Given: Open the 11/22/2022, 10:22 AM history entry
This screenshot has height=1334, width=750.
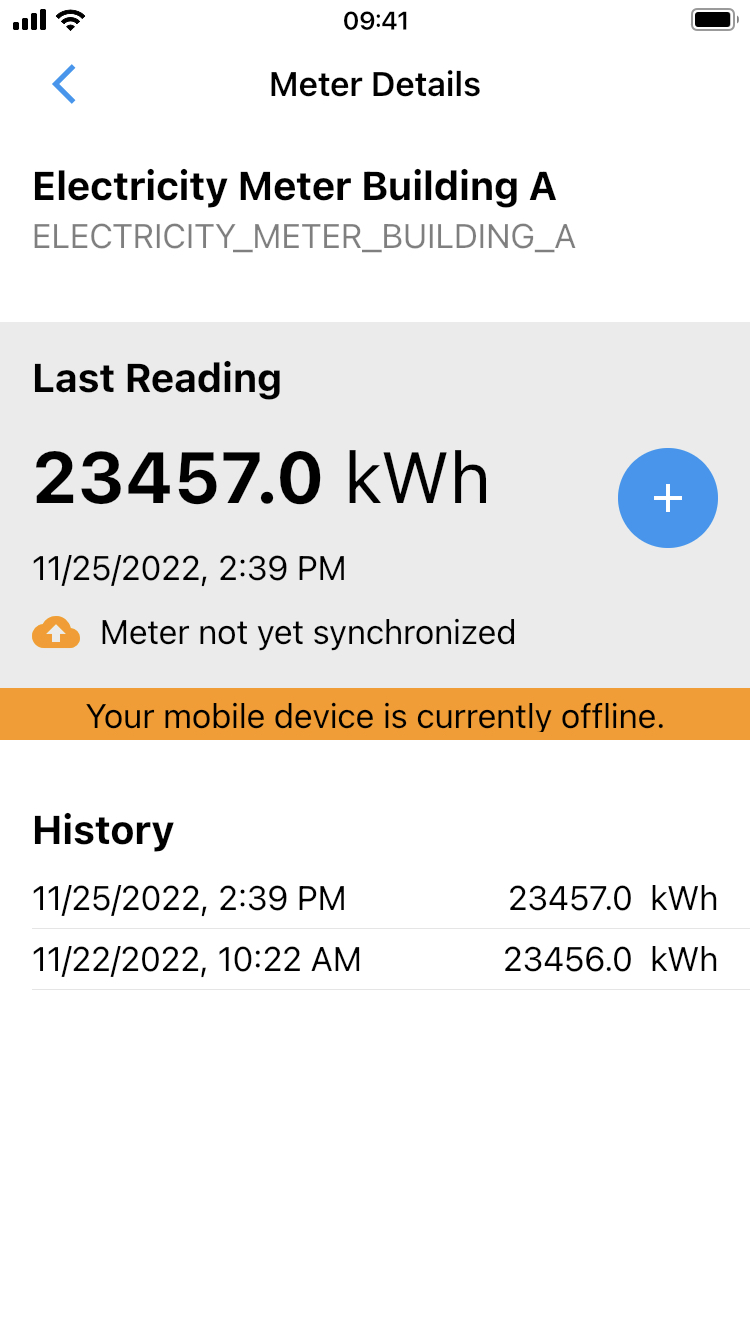Looking at the screenshot, I should (375, 960).
